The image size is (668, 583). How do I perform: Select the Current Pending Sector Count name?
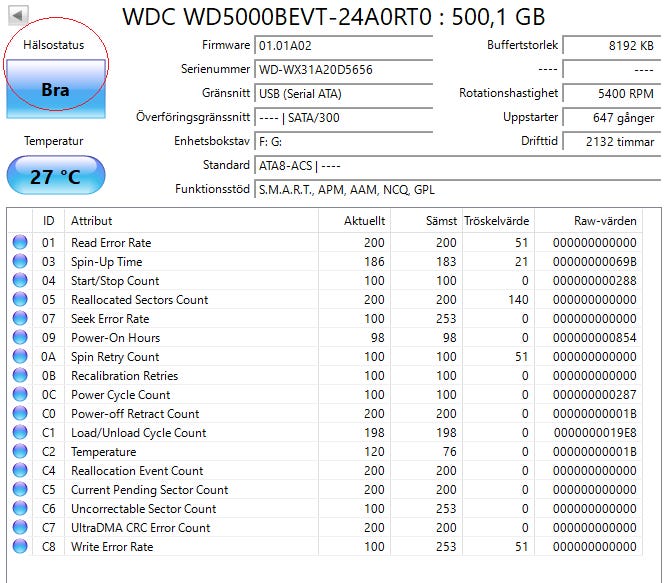(150, 490)
